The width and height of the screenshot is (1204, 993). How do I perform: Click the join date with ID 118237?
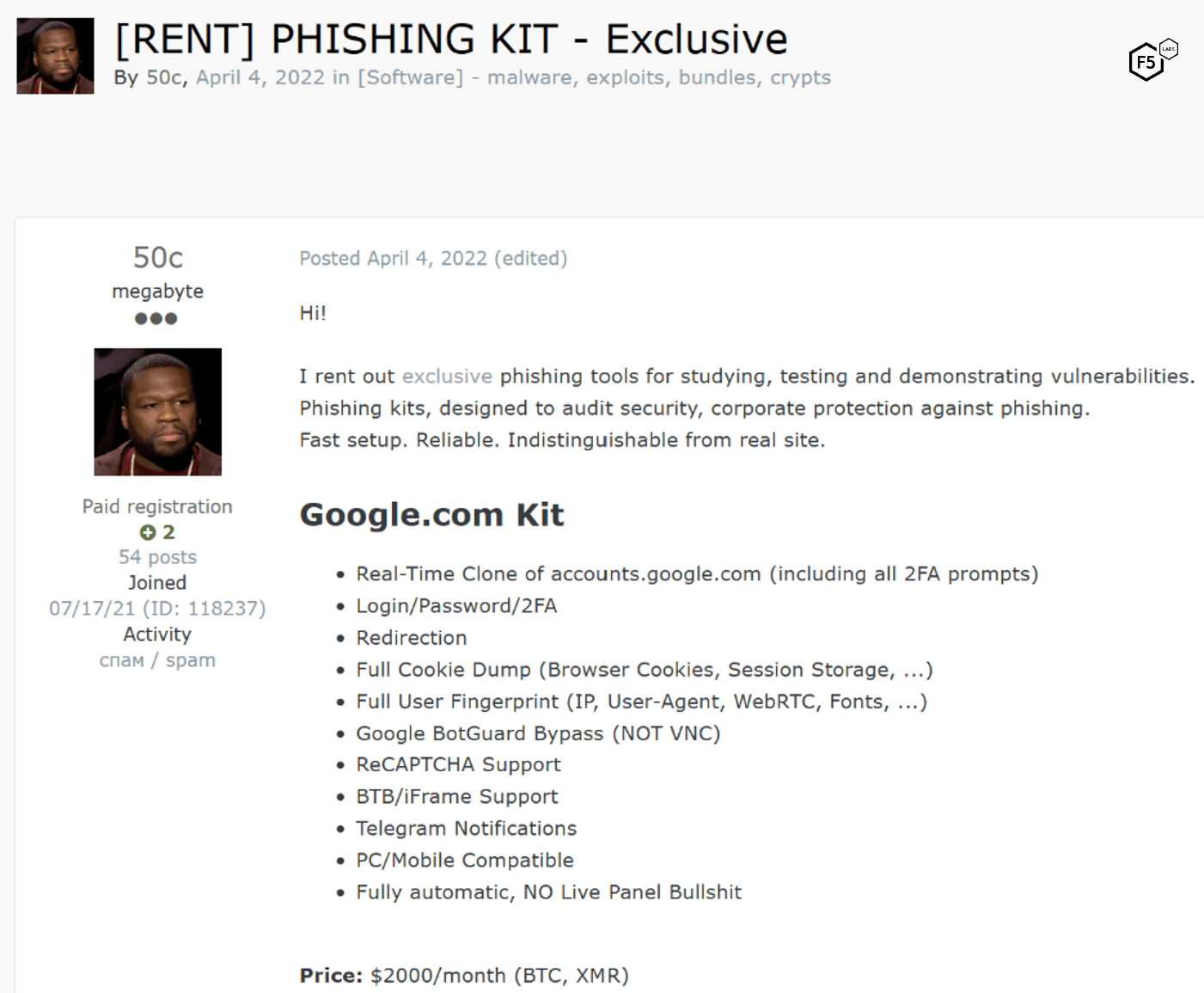point(157,609)
